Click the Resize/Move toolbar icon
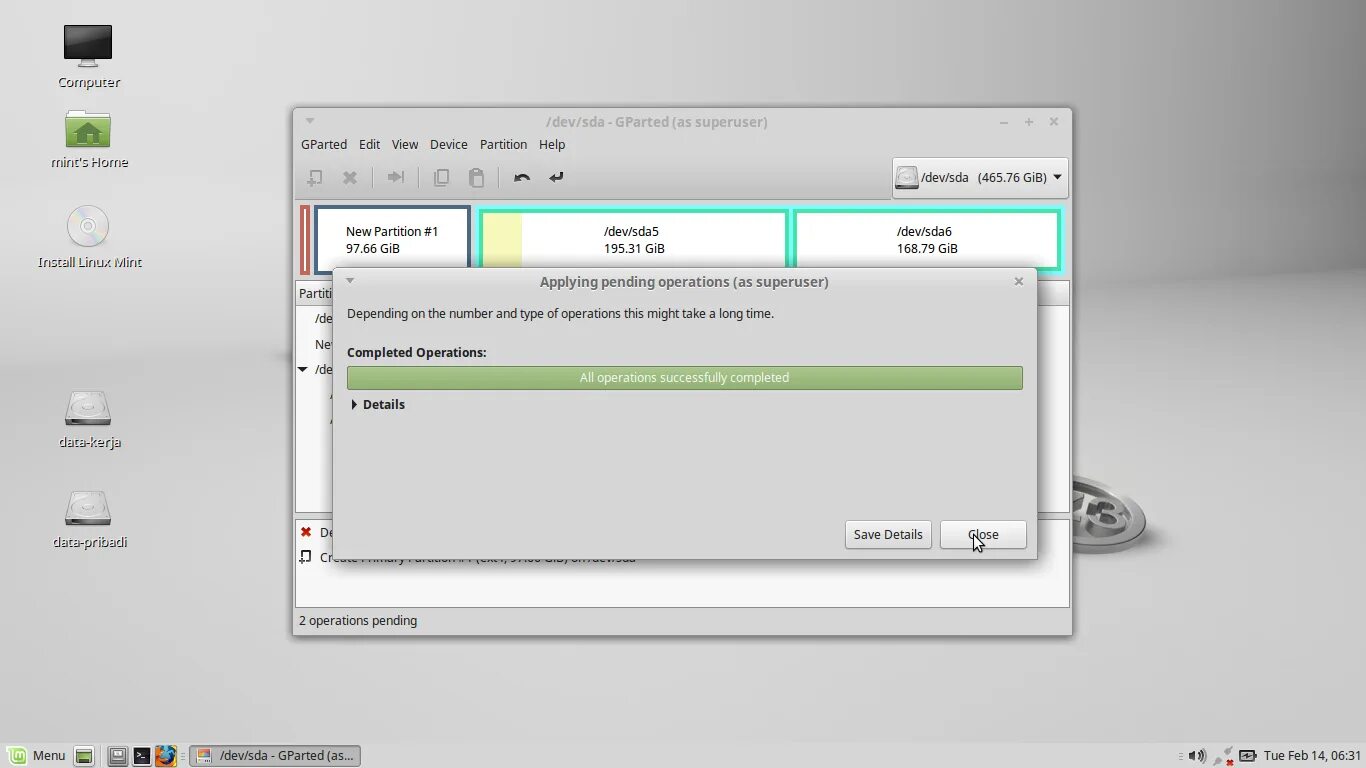This screenshot has width=1366, height=768. point(396,177)
